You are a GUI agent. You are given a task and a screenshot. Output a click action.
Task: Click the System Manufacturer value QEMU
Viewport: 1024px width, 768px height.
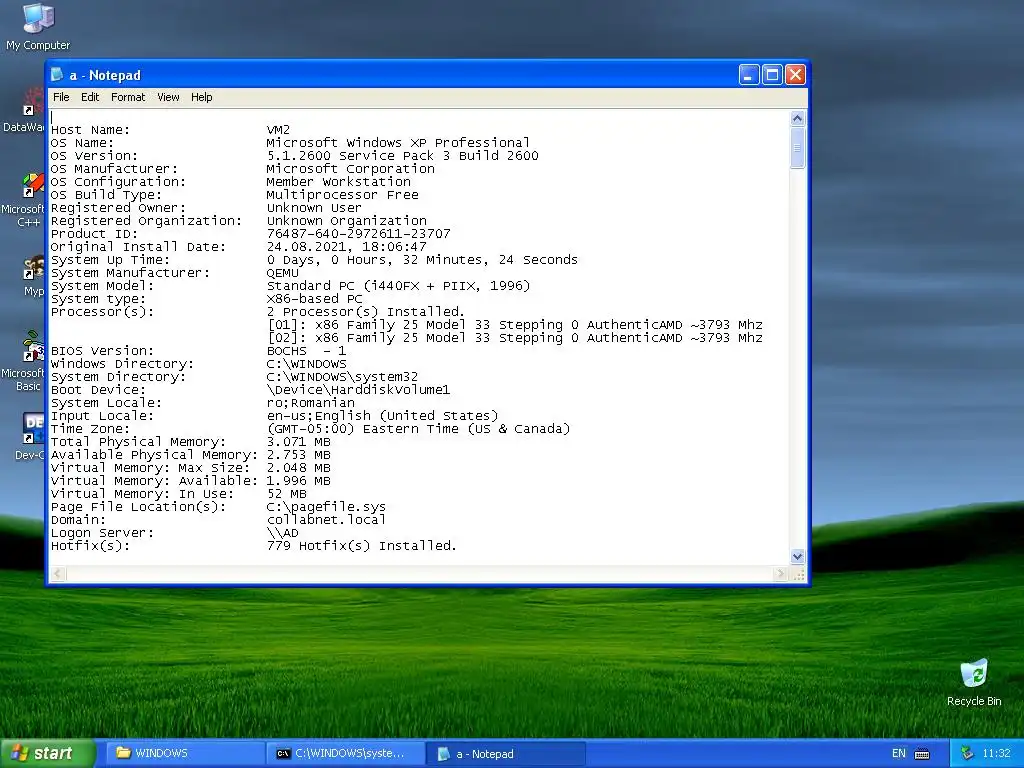point(283,273)
